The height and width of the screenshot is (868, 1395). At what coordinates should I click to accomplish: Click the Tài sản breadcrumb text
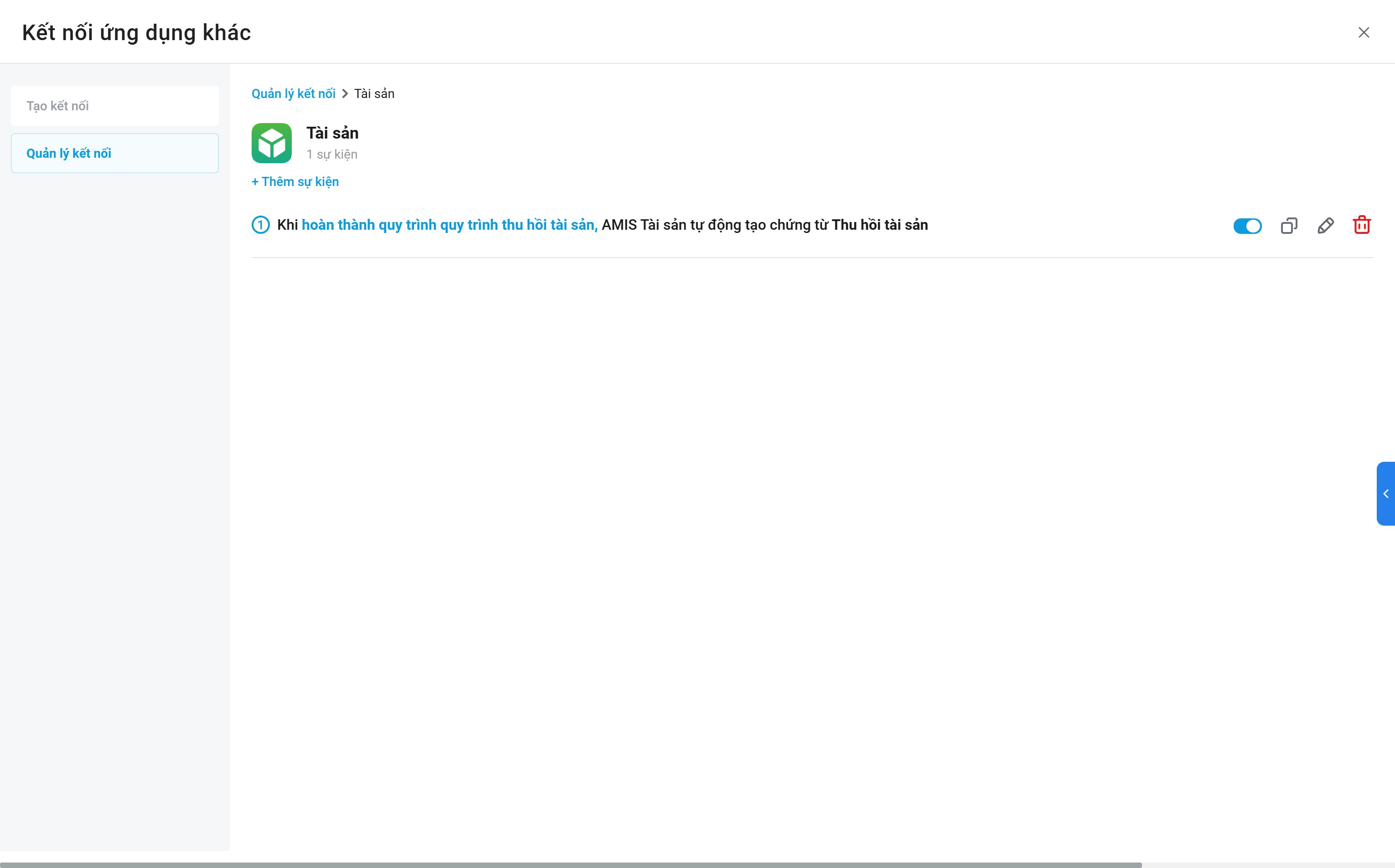tap(374, 93)
